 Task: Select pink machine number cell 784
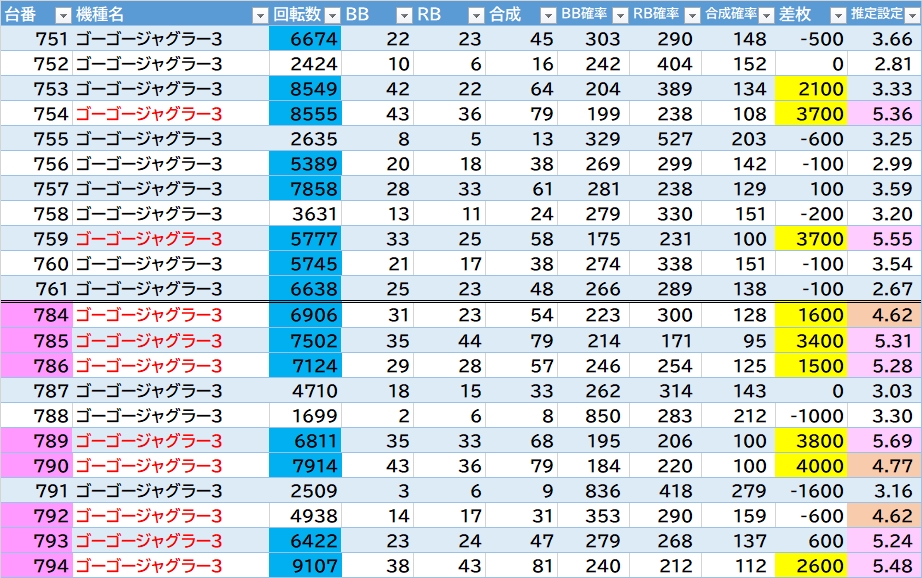point(36,315)
